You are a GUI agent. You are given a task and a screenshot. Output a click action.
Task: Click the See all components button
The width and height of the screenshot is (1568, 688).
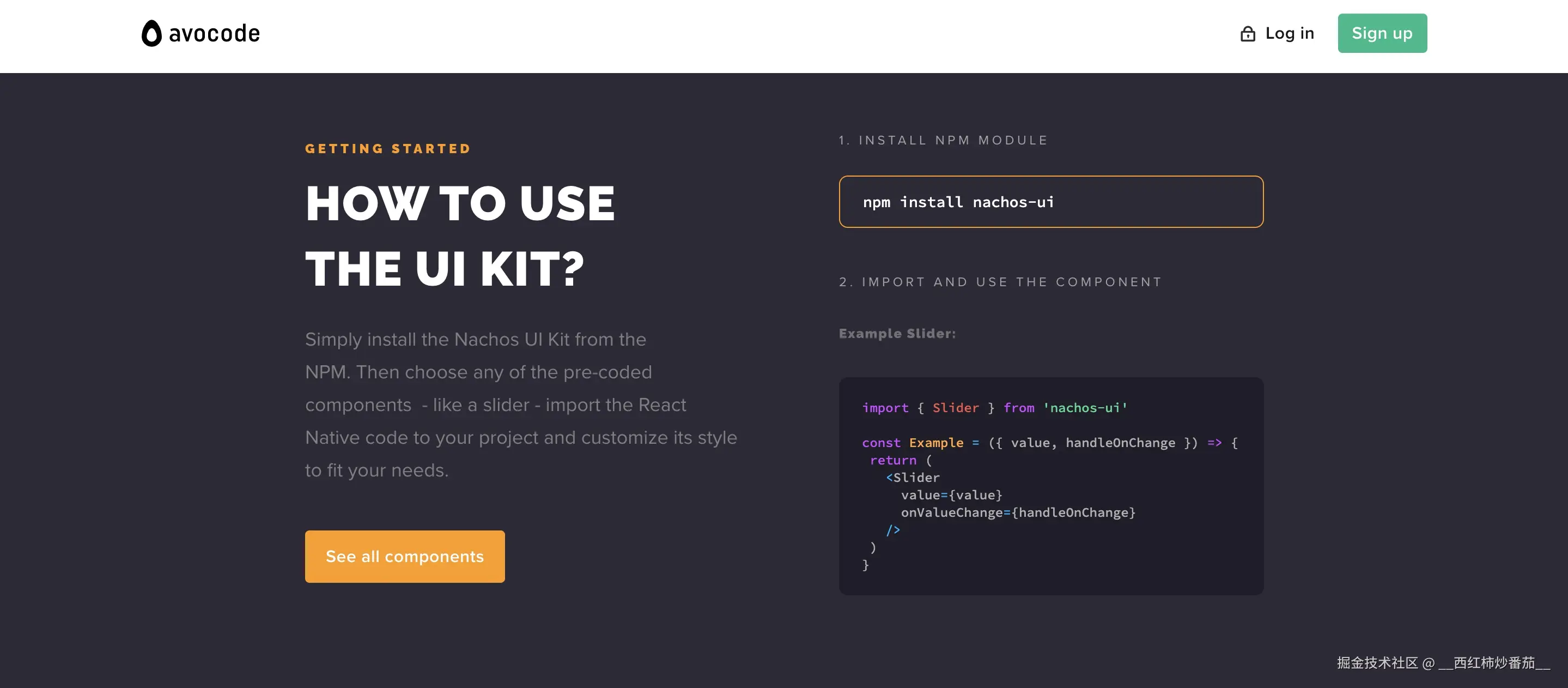[x=404, y=556]
